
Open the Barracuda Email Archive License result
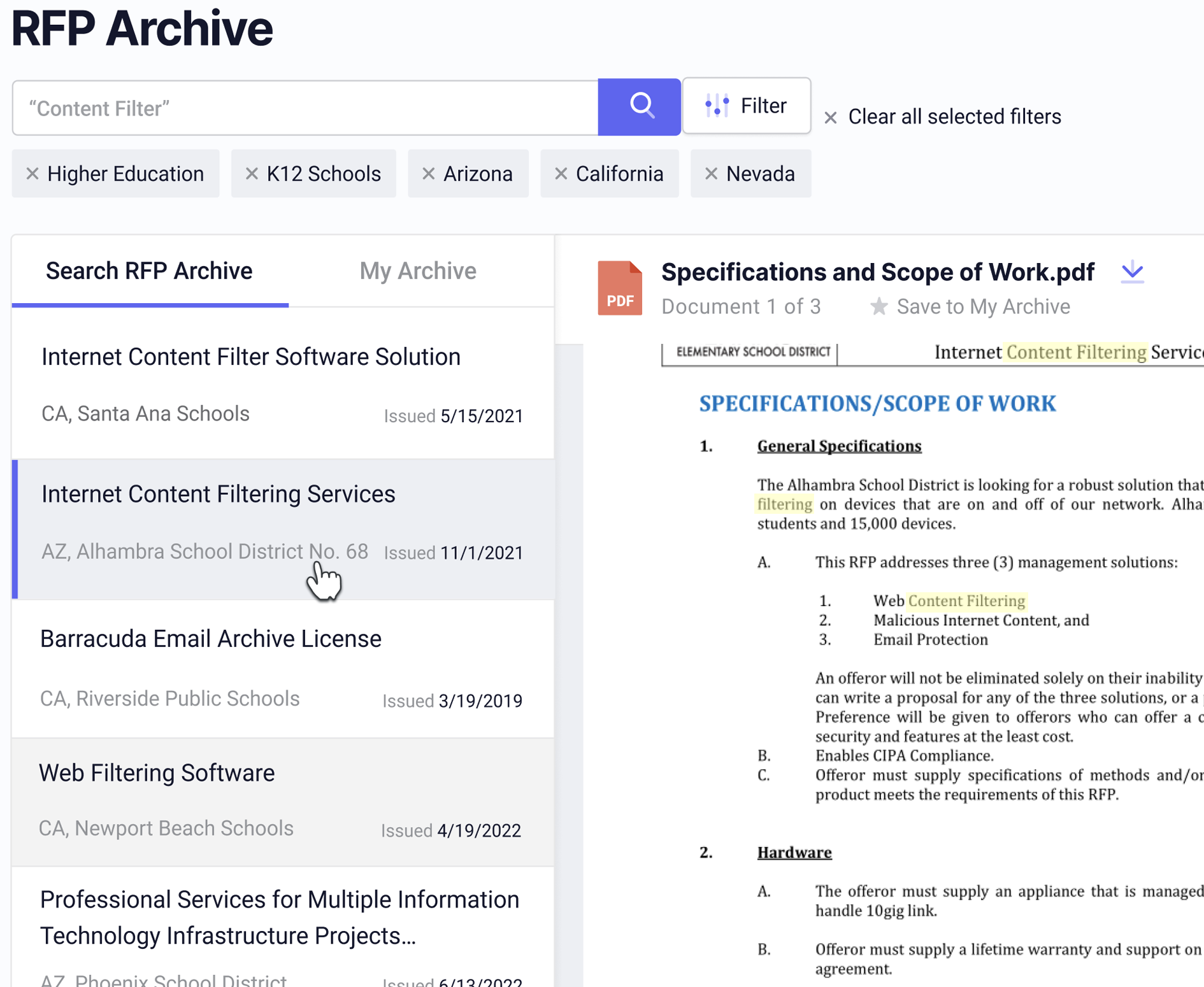point(211,639)
